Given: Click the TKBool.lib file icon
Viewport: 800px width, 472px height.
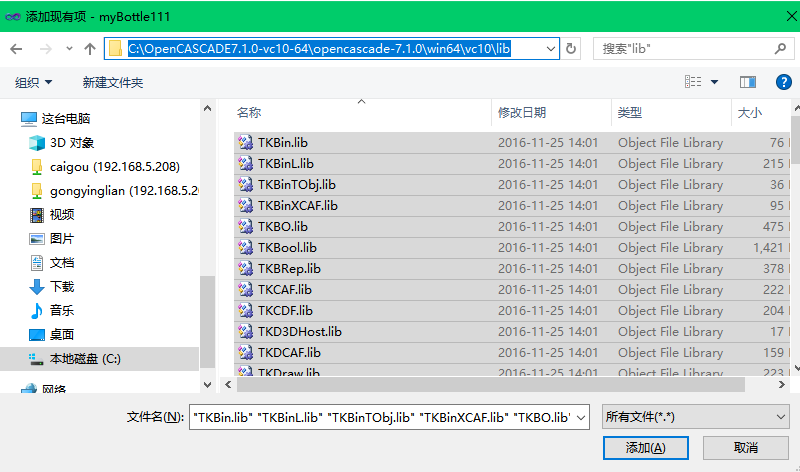Looking at the screenshot, I should 245,247.
